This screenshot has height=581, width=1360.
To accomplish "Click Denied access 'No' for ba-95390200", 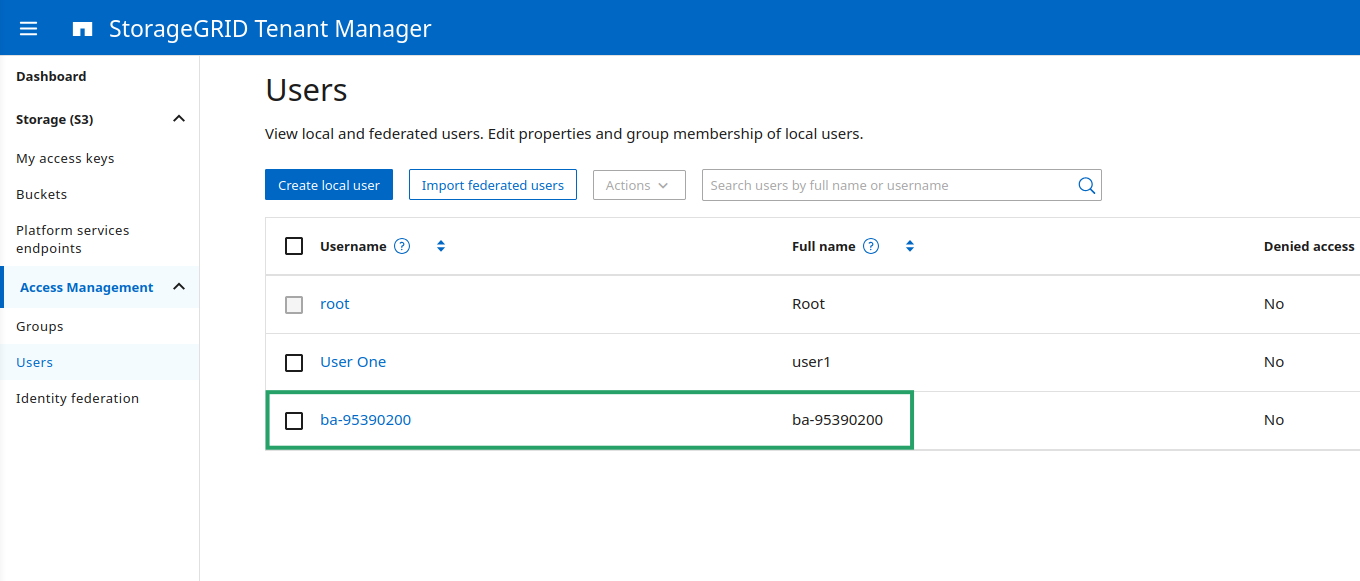I will pos(1274,420).
